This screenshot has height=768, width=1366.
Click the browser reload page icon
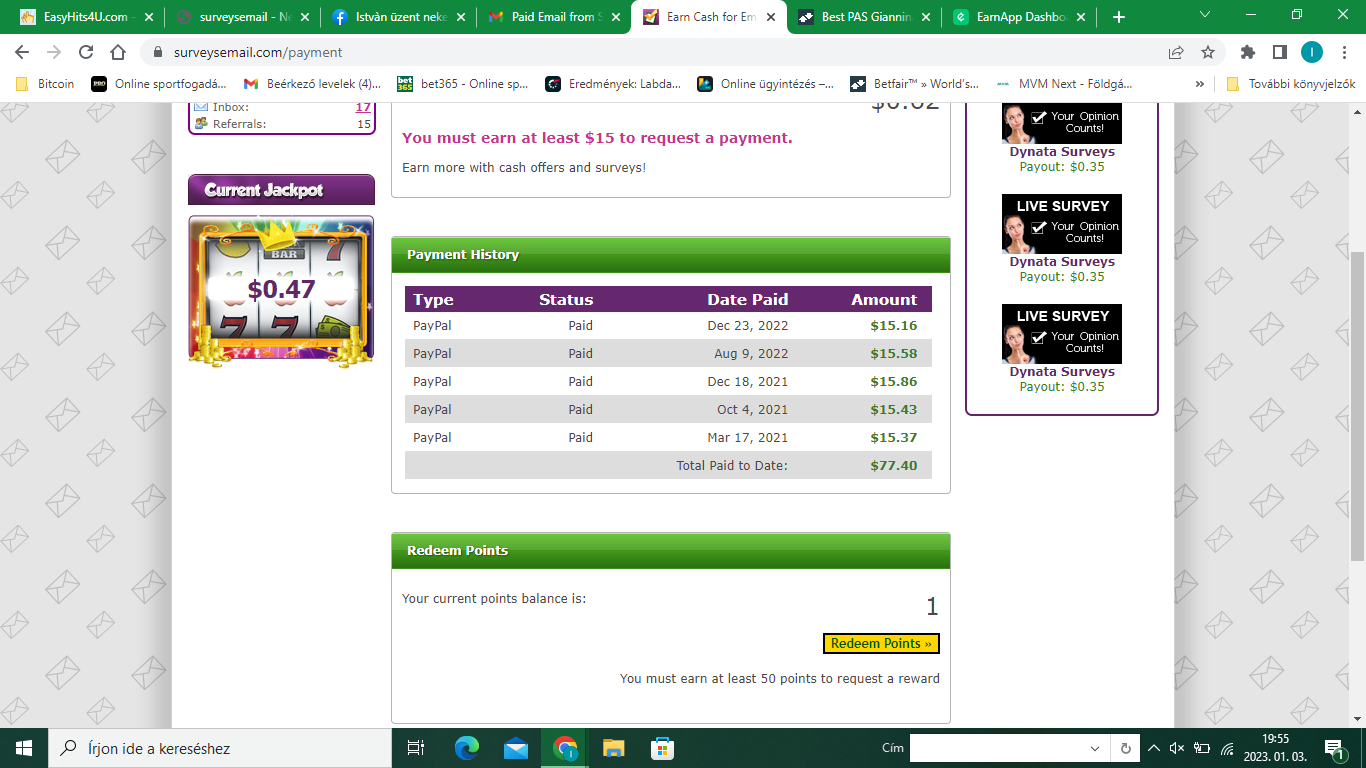click(86, 52)
